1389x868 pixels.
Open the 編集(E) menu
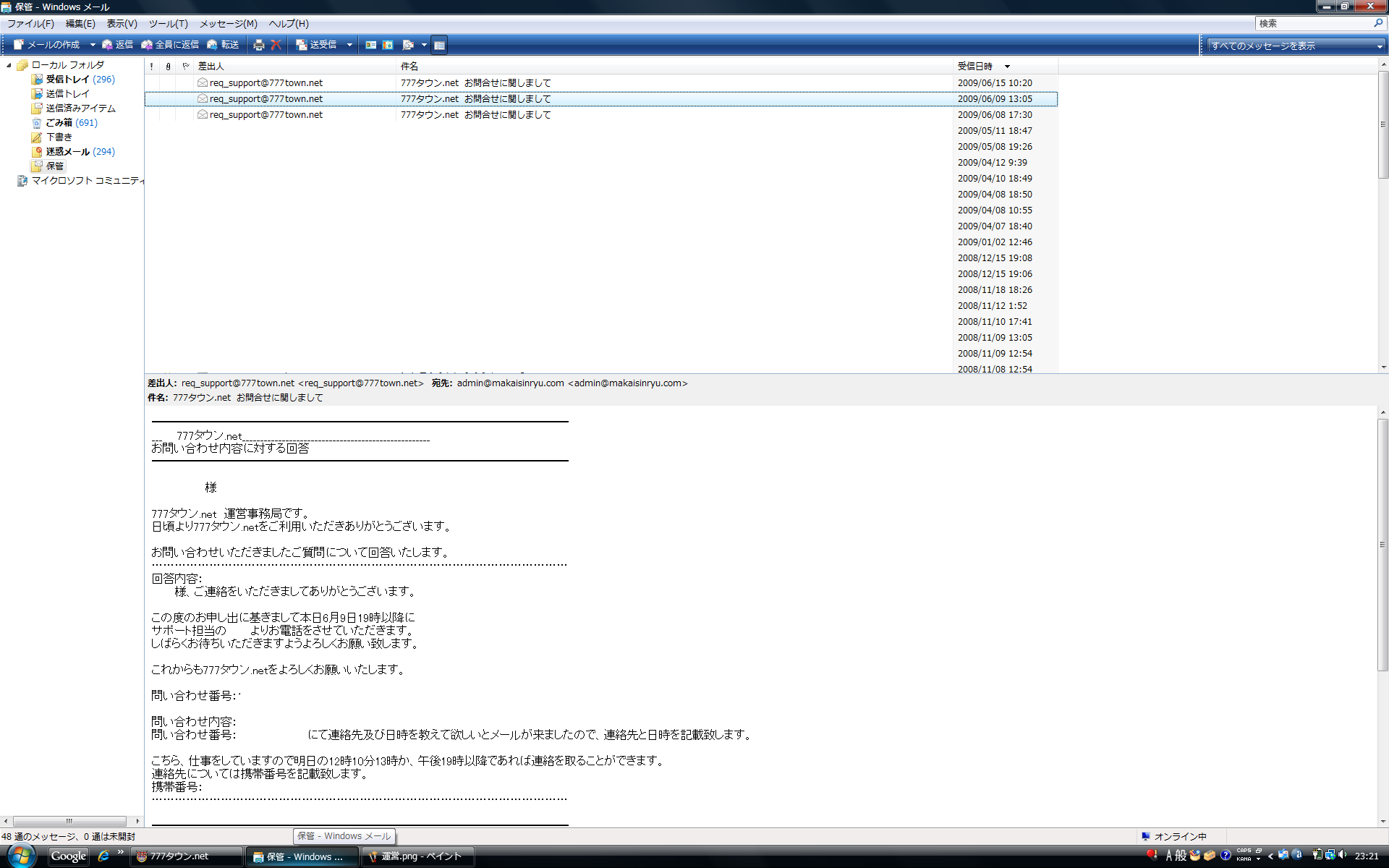[80, 24]
